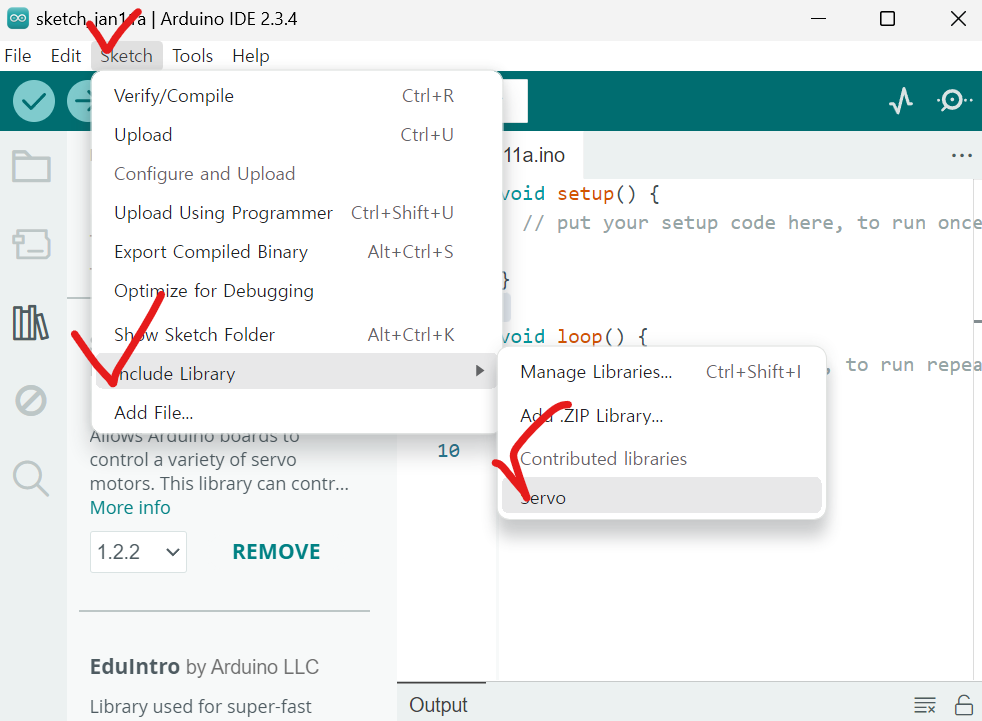Close the Arduino IDE window
The height and width of the screenshot is (721, 982).
958,19
